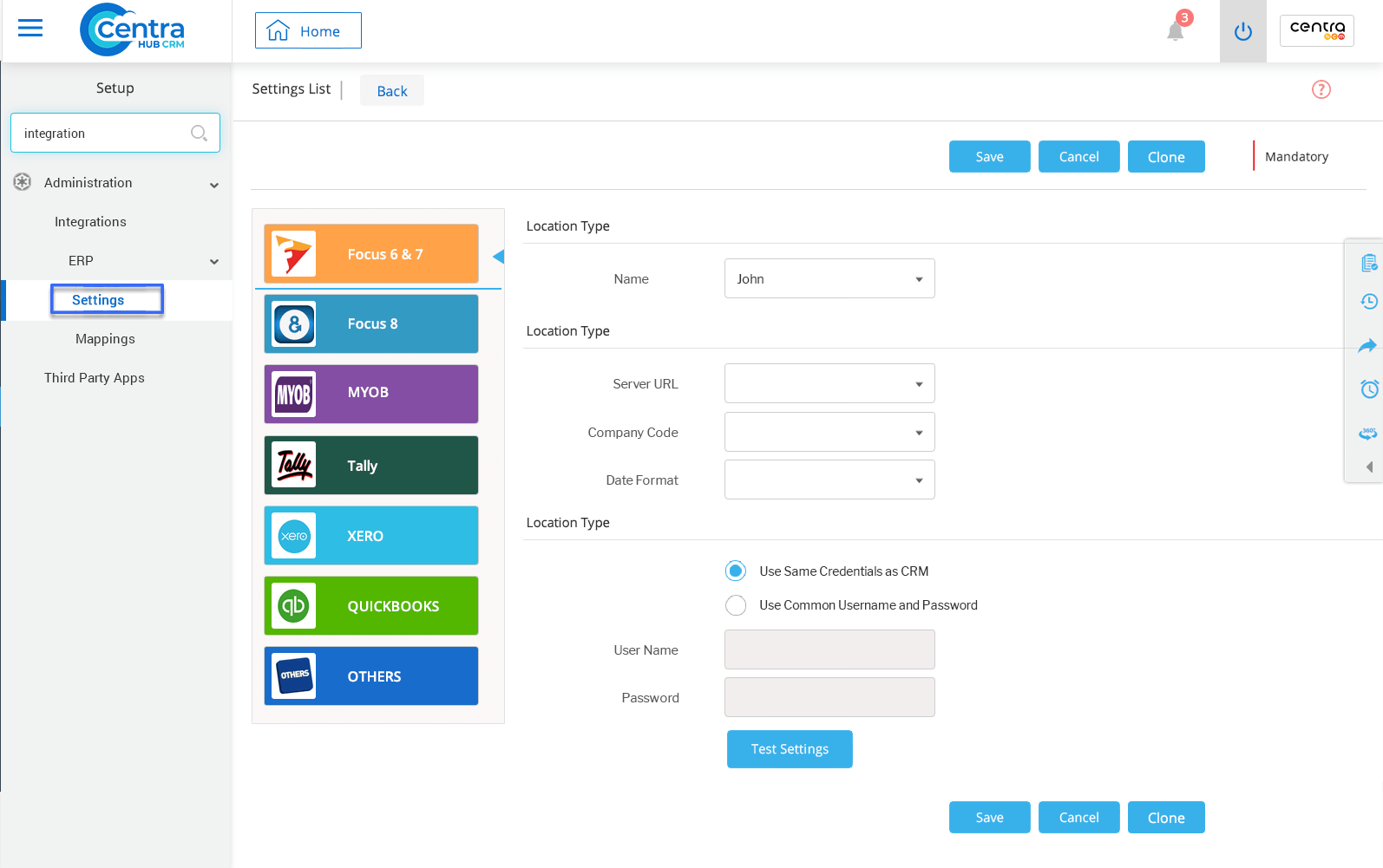Collapse the Administration section chevron
Screen dimensions: 1383x868
tap(214, 185)
